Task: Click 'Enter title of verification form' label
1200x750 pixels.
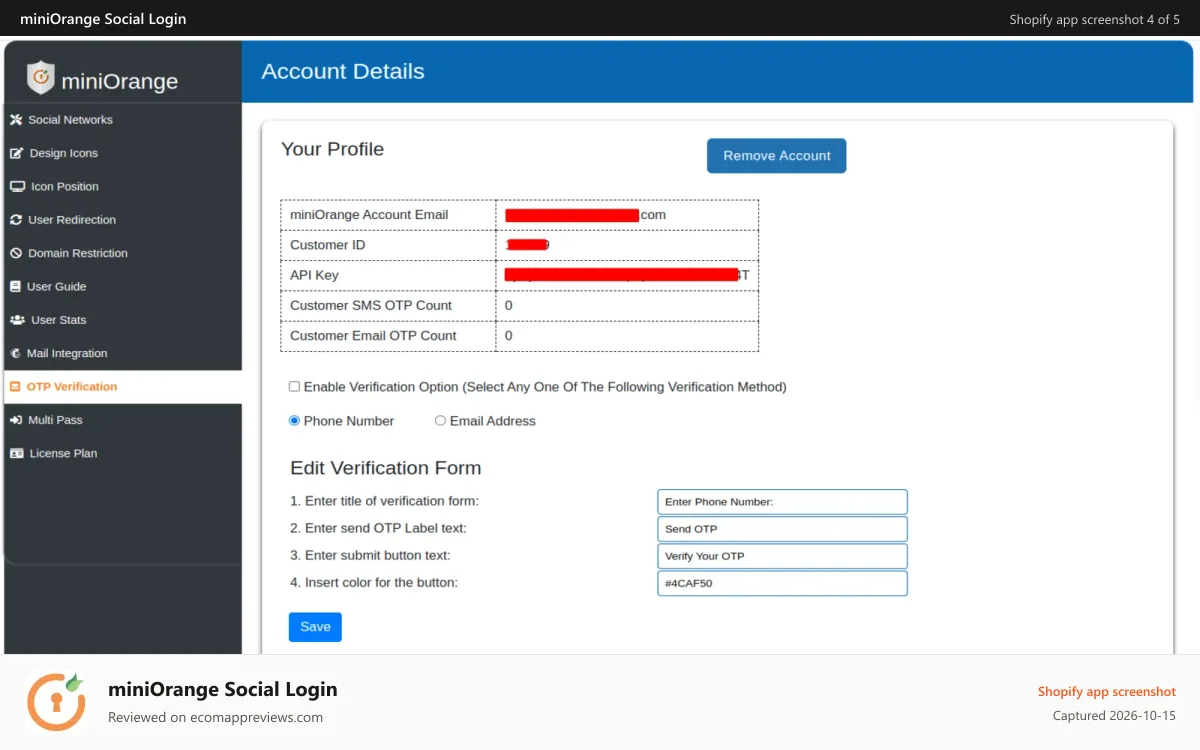Action: pyautogui.click(x=384, y=501)
